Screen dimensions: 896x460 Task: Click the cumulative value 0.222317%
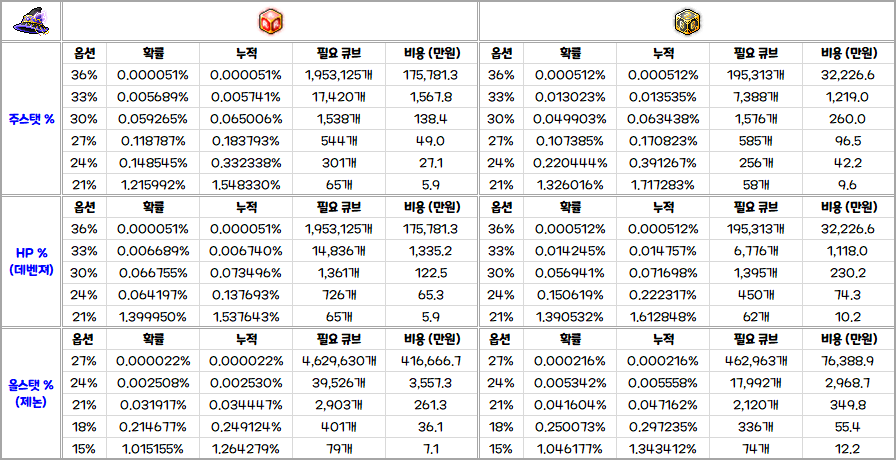(x=663, y=295)
